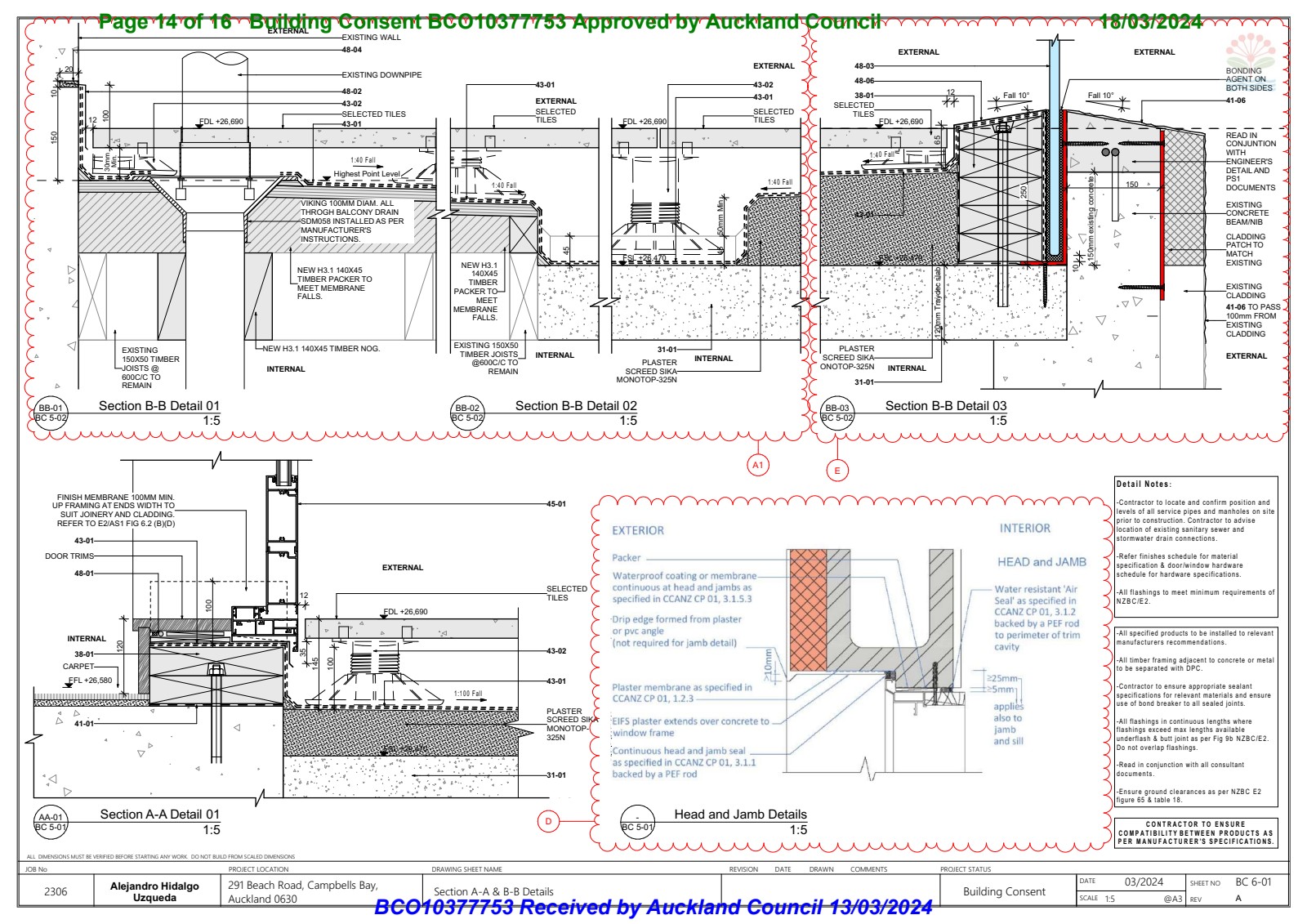Click the red E revision marker circle

point(837,470)
